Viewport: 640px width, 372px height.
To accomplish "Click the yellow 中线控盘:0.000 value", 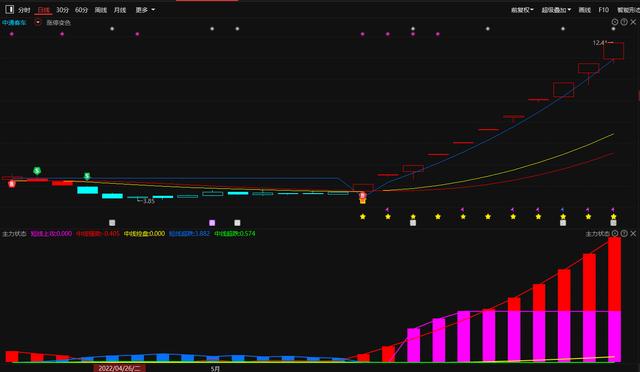I will (x=144, y=234).
